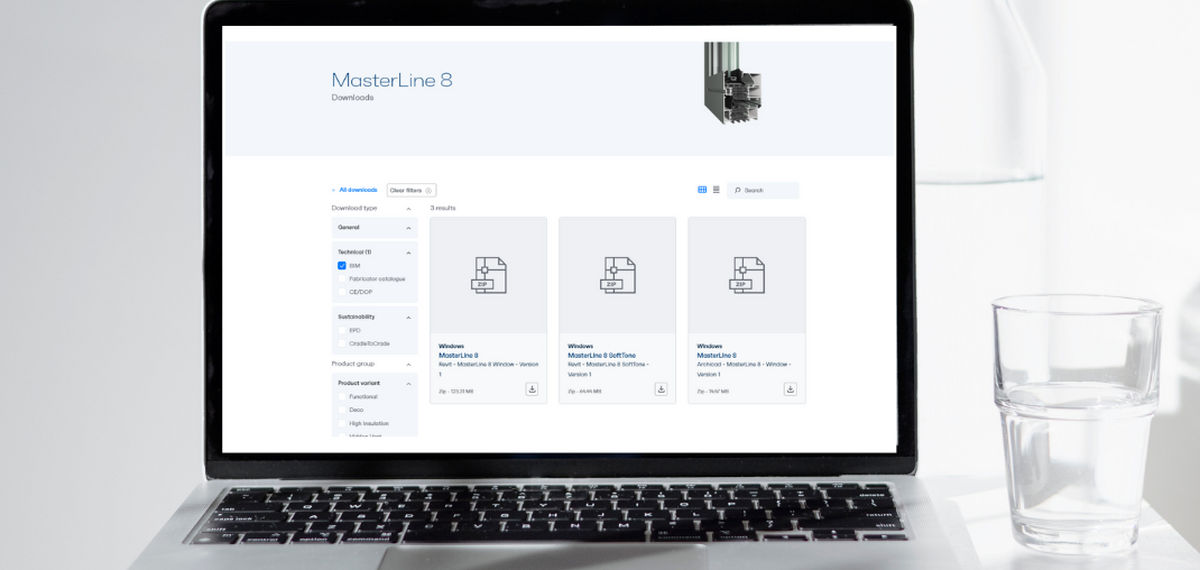Click the 'Downloads' subtitle under heading
Viewport: 1200px width, 570px height.
click(x=353, y=98)
